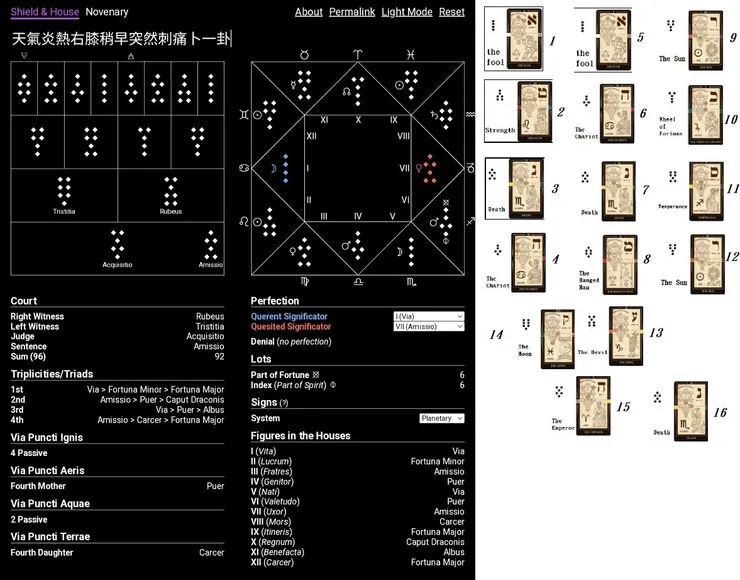
Task: Click the Fourth Daughter Carcer row
Action: pos(118,553)
